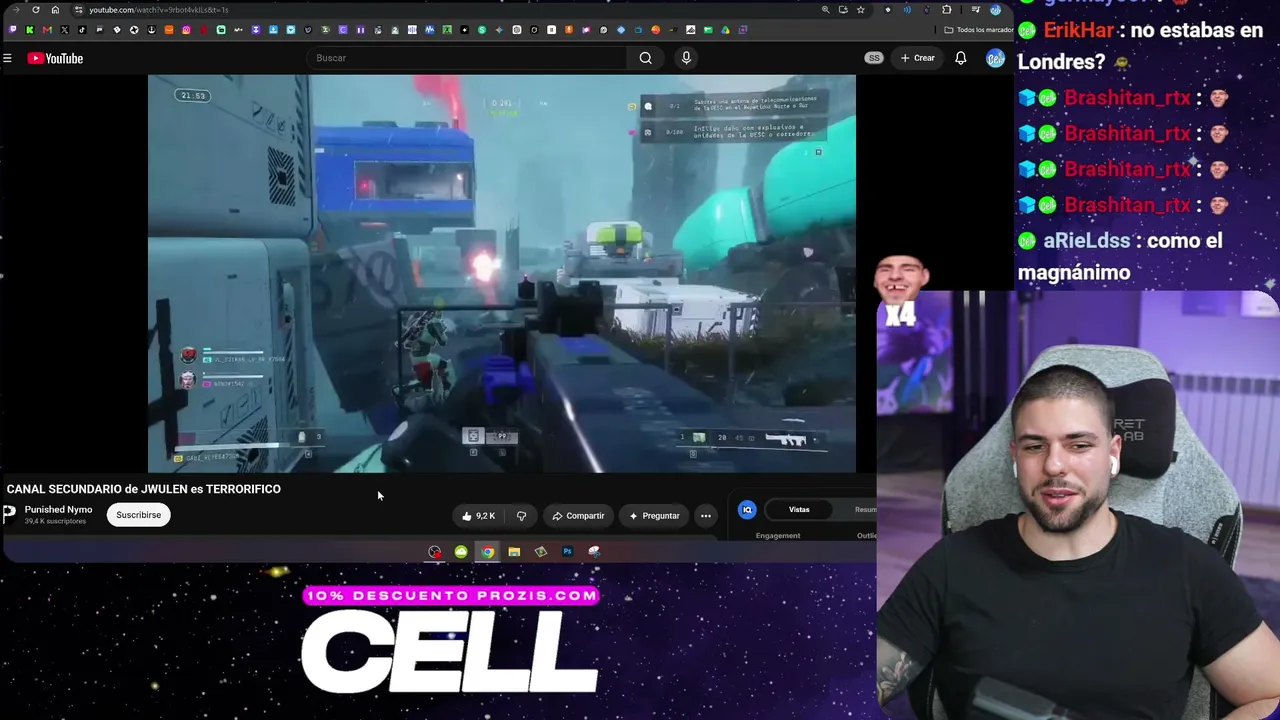This screenshot has height=720, width=1280.
Task: Click the Zoom magnifier in the address bar
Action: (x=825, y=10)
